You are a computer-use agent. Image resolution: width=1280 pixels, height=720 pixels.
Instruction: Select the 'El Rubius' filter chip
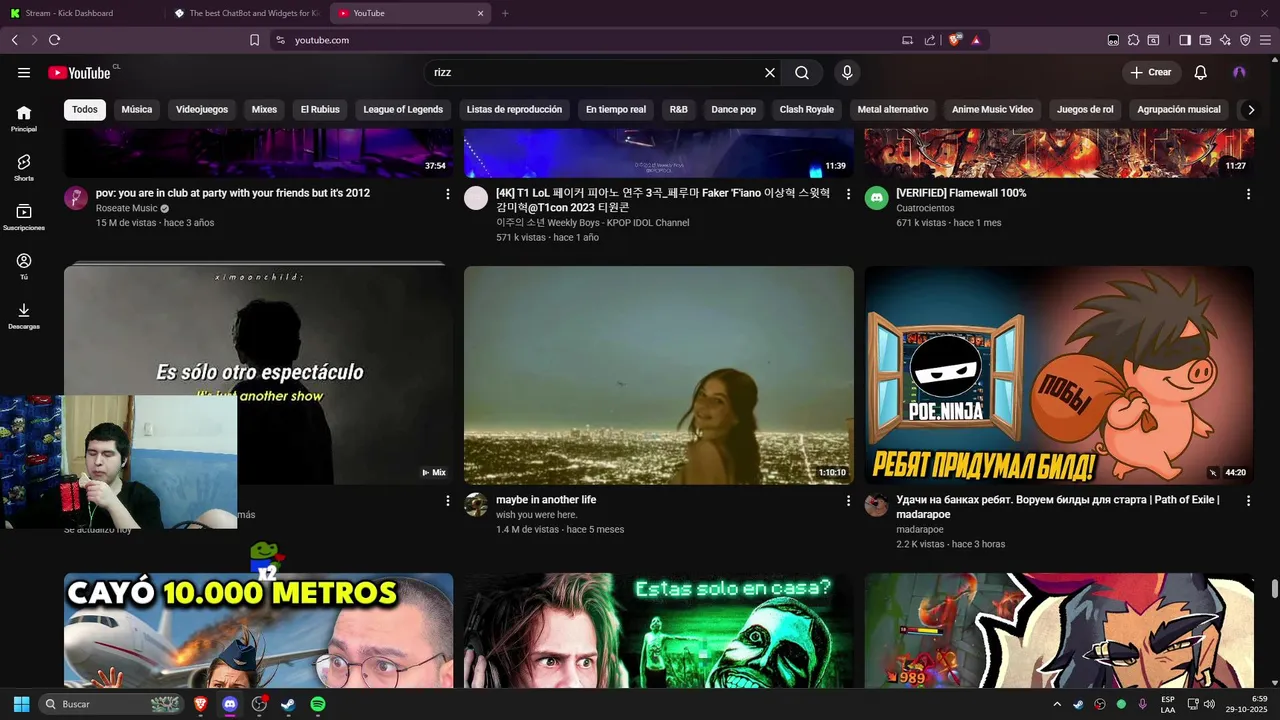[x=320, y=109]
